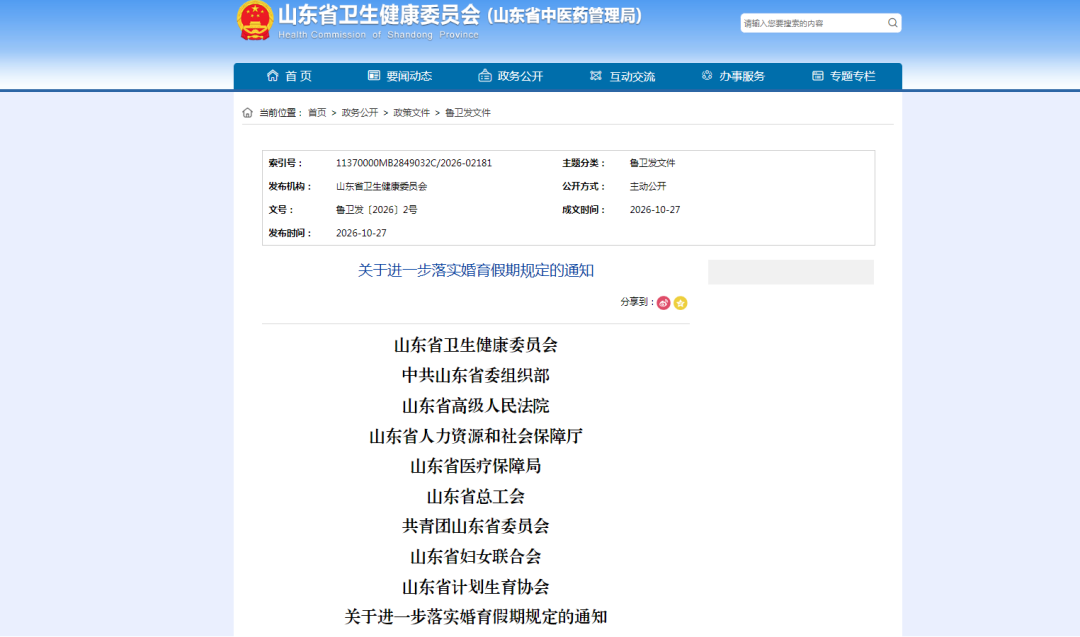Click the body line 中共山东省委组织部
Image resolution: width=1080 pixels, height=637 pixels.
coord(475,375)
